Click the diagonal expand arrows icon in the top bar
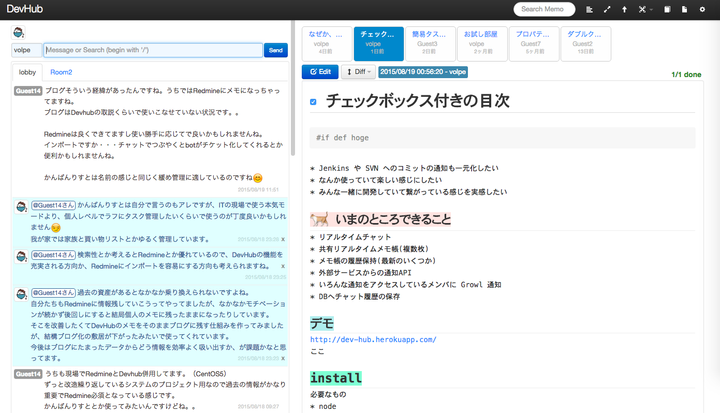The width and height of the screenshot is (720, 413). pyautogui.click(x=607, y=9)
